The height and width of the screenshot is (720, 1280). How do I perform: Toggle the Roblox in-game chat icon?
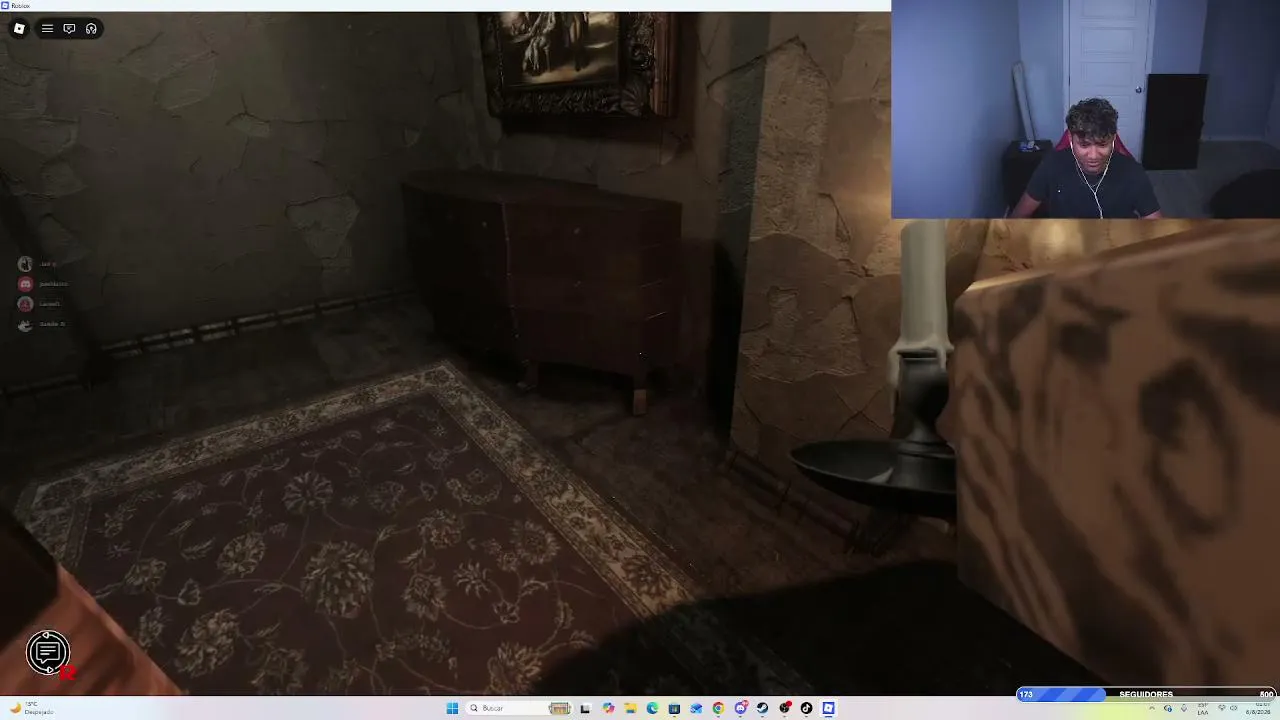pyautogui.click(x=69, y=28)
